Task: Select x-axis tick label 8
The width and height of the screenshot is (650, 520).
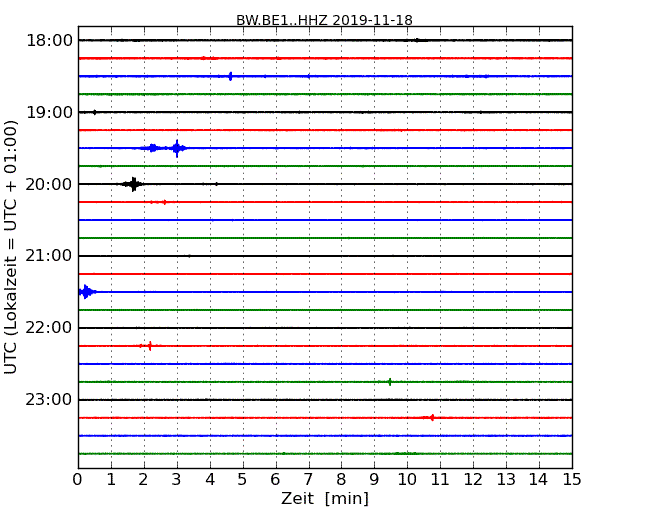Action: click(341, 479)
